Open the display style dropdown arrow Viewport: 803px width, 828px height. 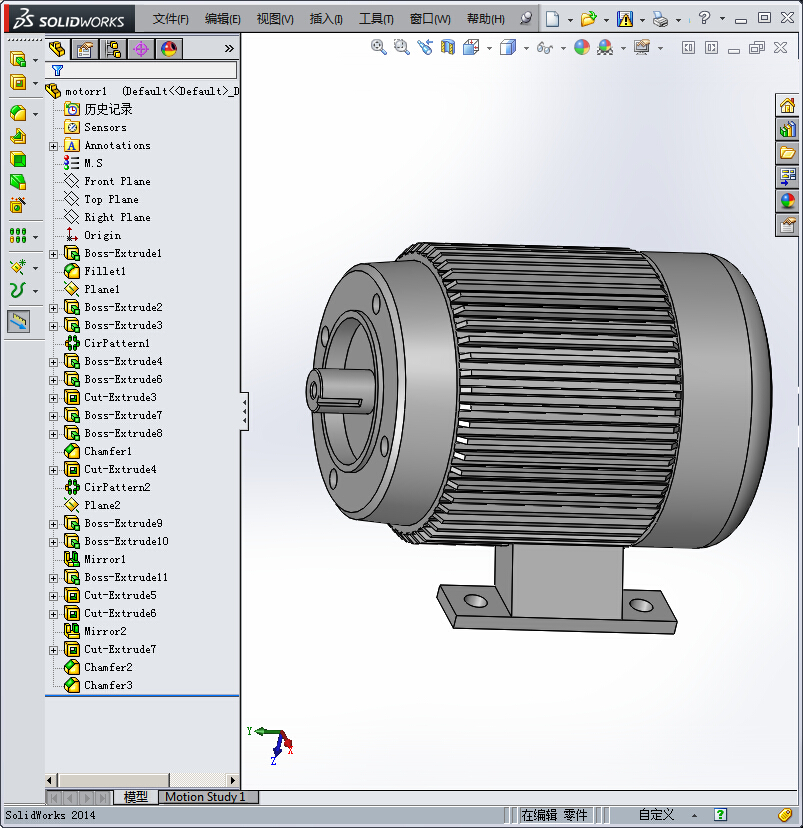pos(527,47)
